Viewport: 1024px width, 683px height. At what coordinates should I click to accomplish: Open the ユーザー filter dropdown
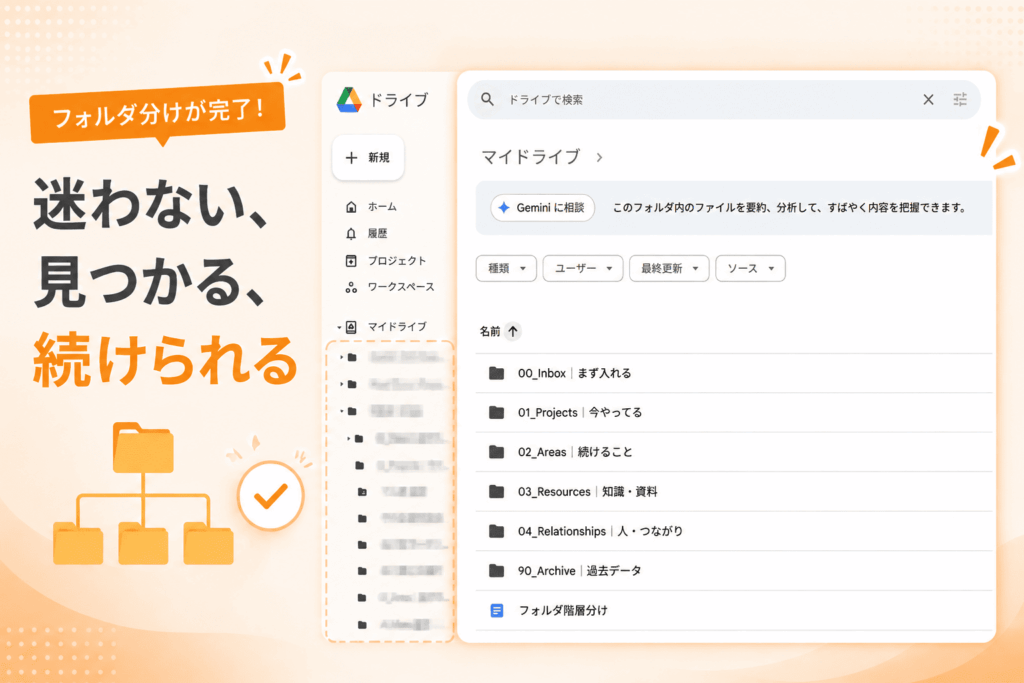(x=583, y=268)
